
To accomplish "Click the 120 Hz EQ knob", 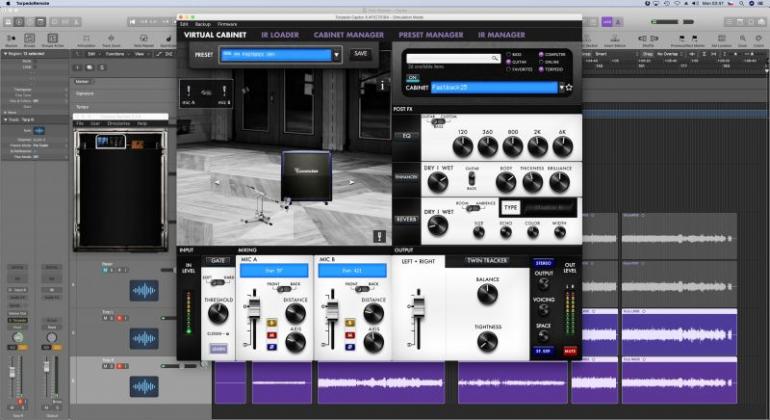I will tap(463, 146).
